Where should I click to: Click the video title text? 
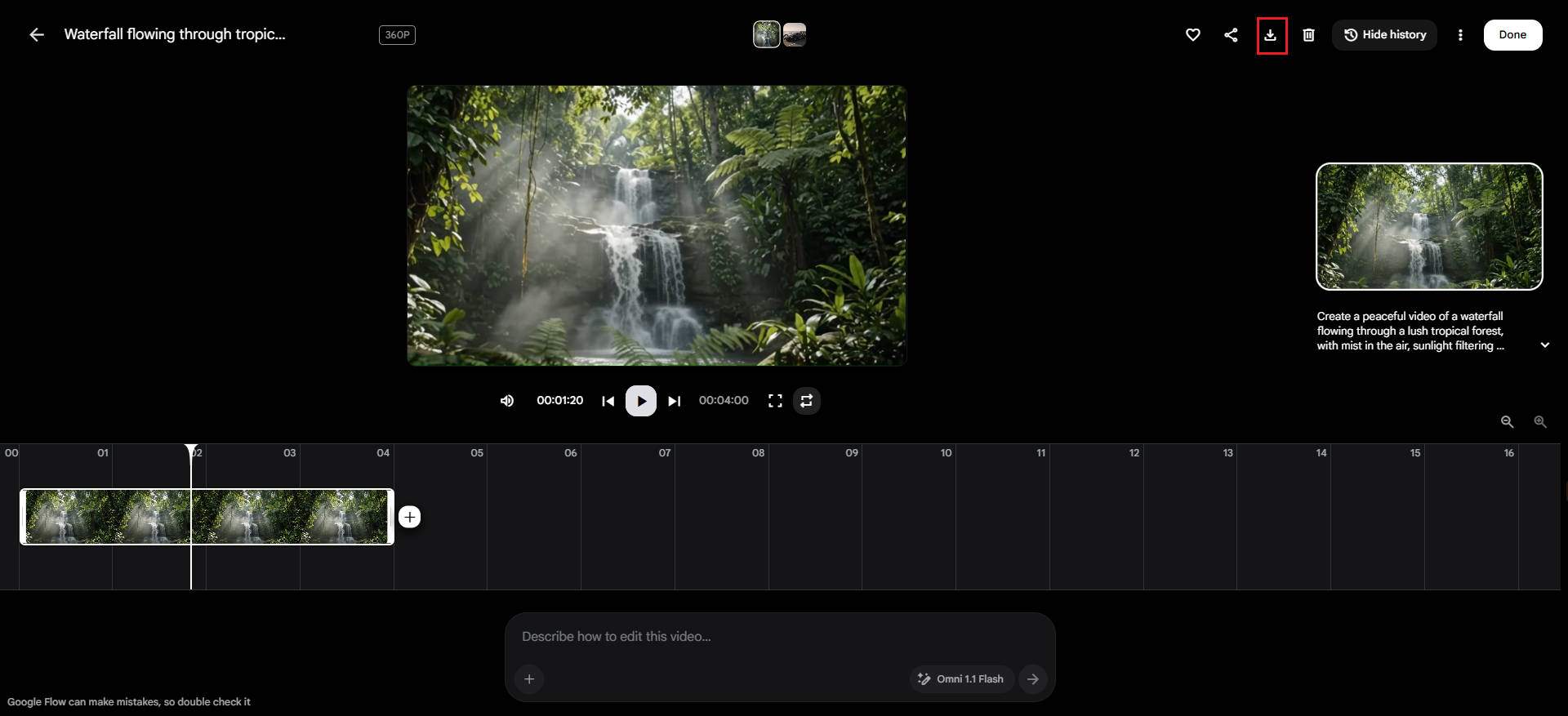tap(175, 34)
